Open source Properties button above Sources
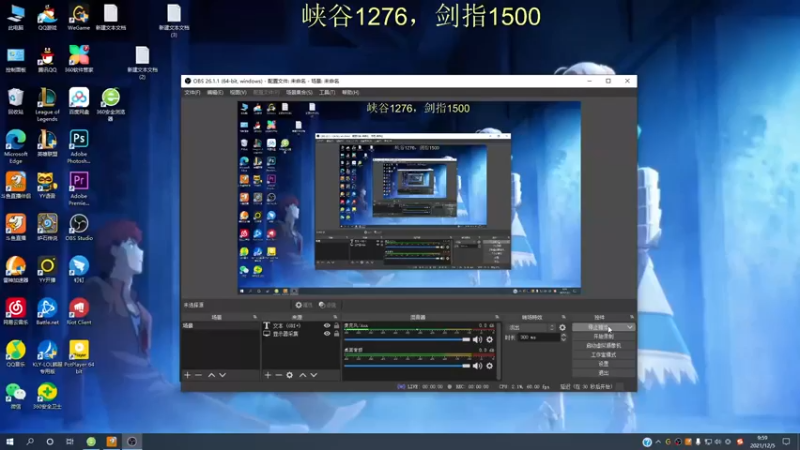Image resolution: width=800 pixels, height=450 pixels. click(x=304, y=305)
